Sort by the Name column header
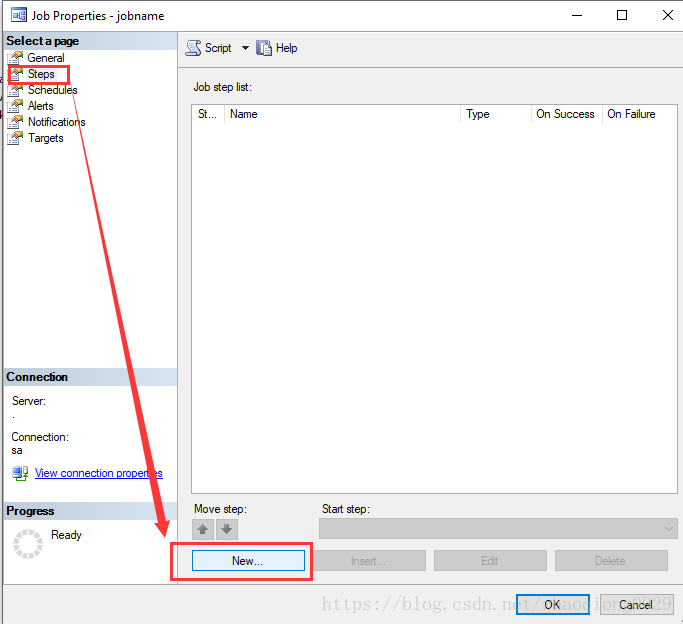This screenshot has height=624, width=683. point(342,114)
